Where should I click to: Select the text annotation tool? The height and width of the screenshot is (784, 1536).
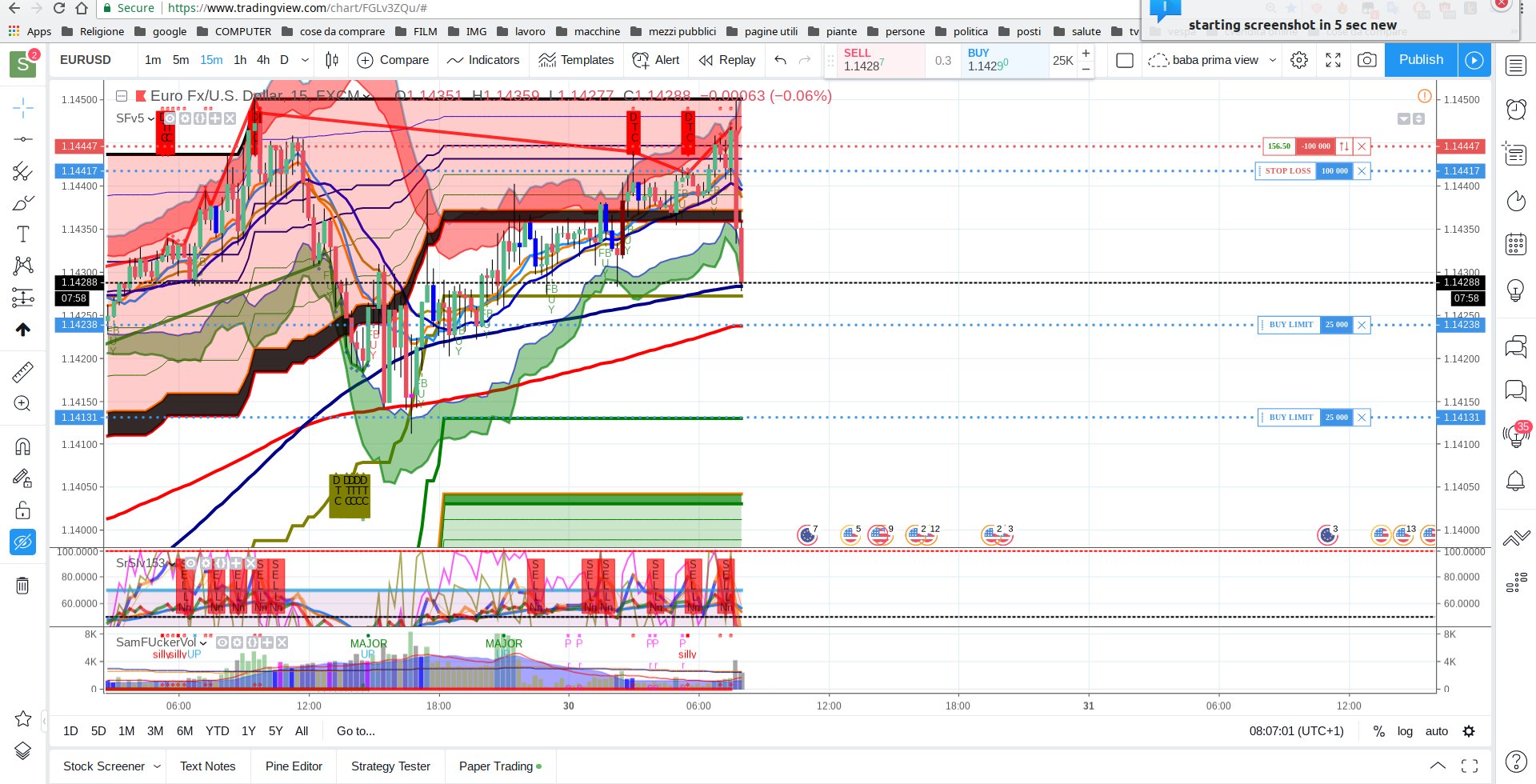pos(23,234)
